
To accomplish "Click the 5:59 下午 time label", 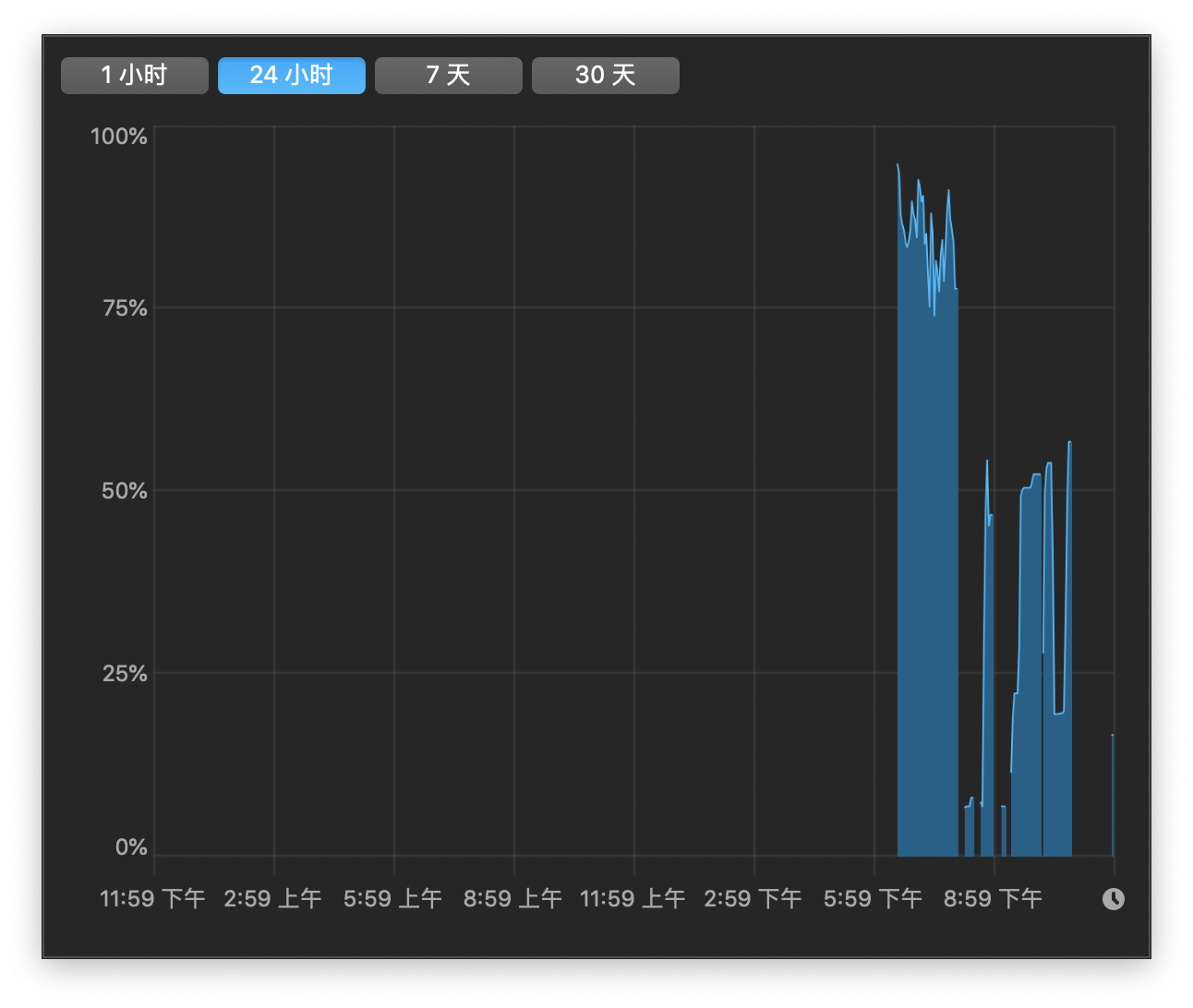I will [873, 899].
